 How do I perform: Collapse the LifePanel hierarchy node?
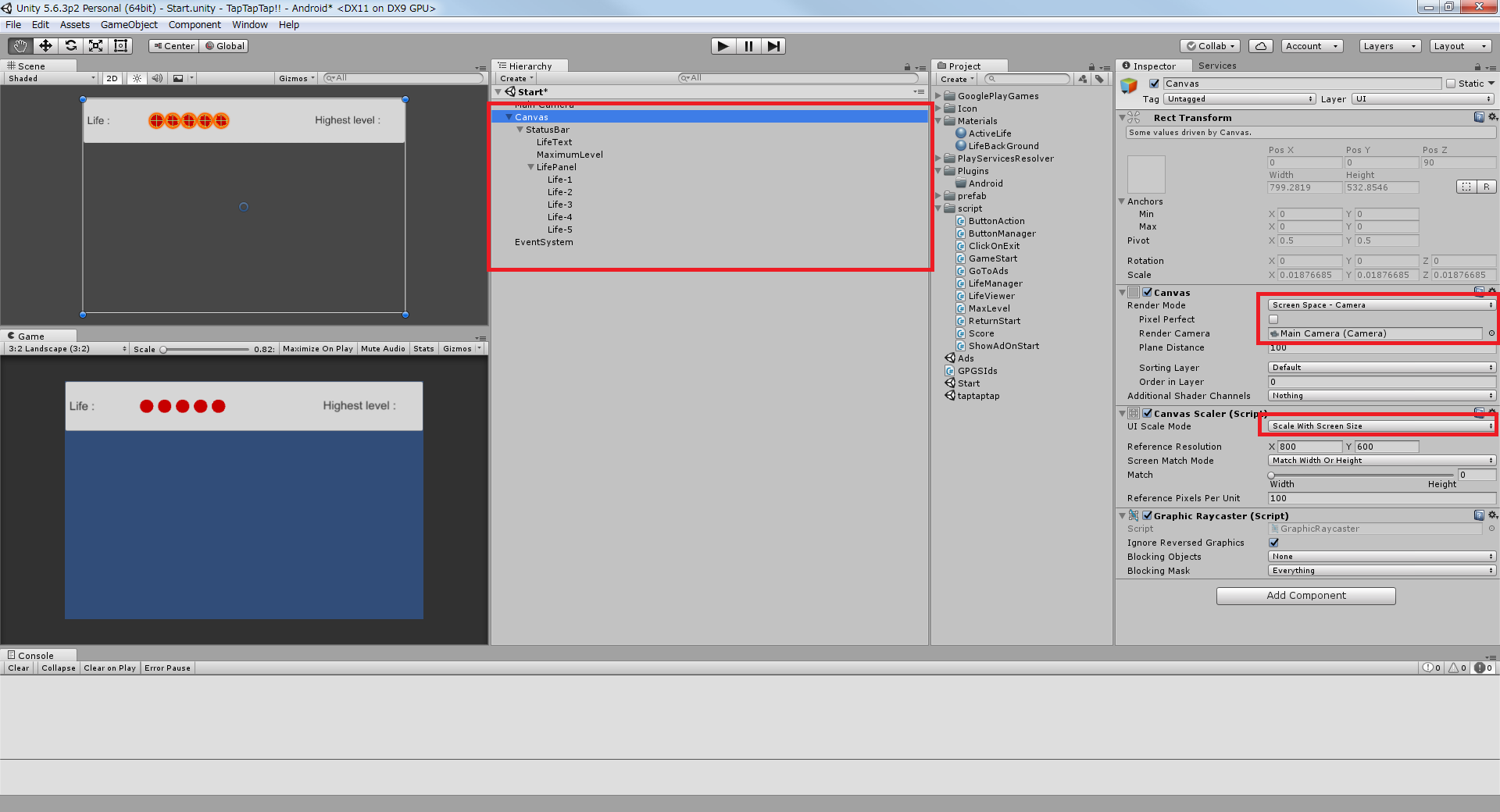[530, 167]
